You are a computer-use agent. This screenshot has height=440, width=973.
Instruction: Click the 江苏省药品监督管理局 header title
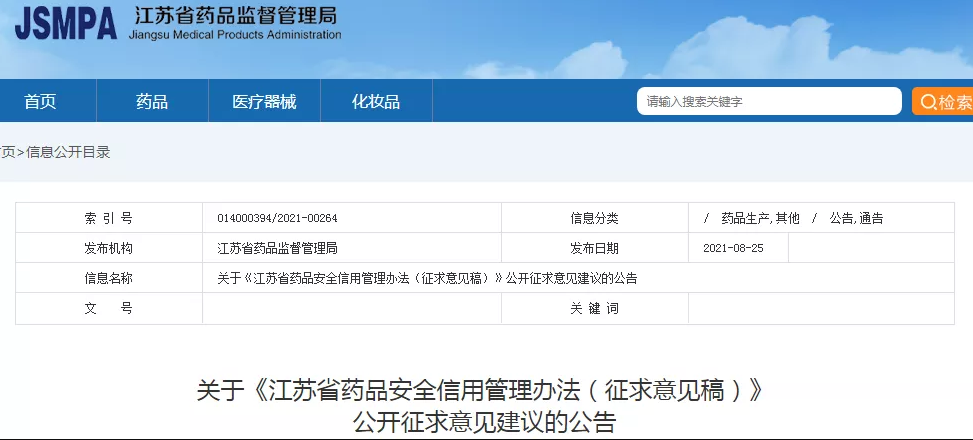click(234, 14)
